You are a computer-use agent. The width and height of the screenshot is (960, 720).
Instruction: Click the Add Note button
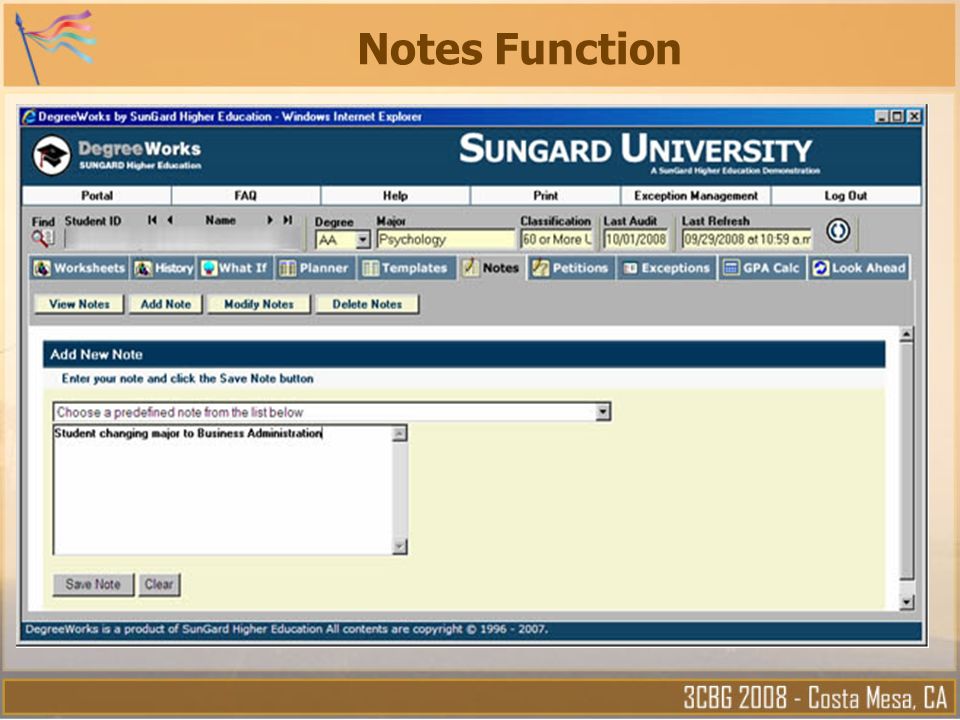[x=165, y=304]
